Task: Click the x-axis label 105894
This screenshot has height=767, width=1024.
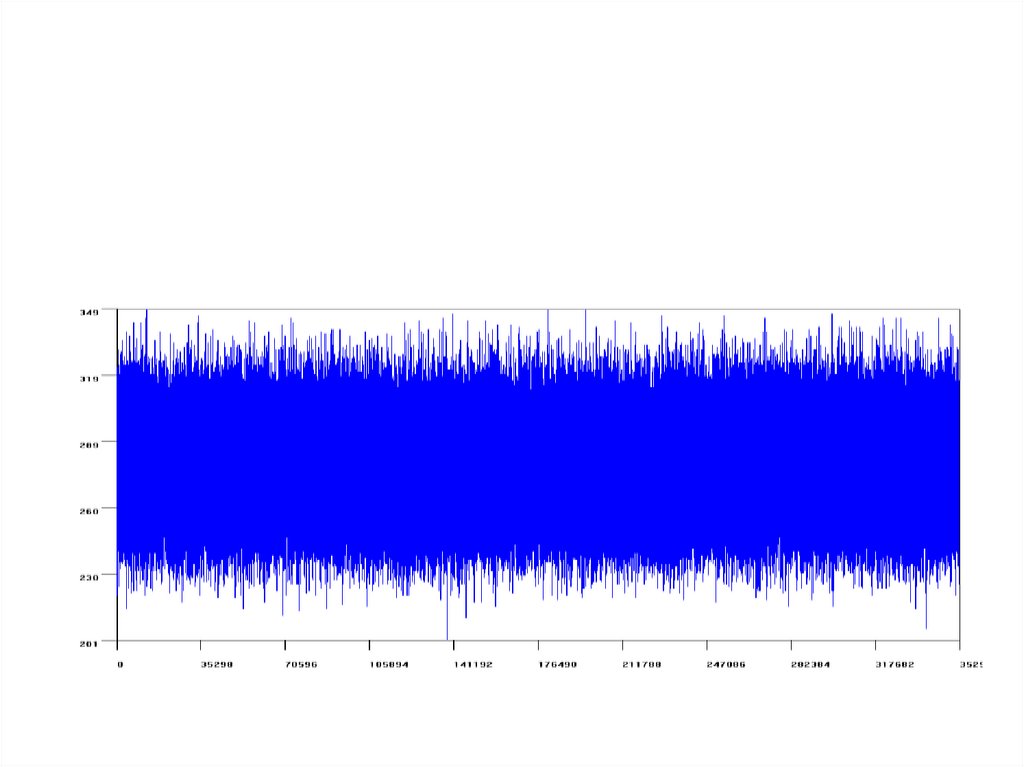Action: pyautogui.click(x=389, y=664)
